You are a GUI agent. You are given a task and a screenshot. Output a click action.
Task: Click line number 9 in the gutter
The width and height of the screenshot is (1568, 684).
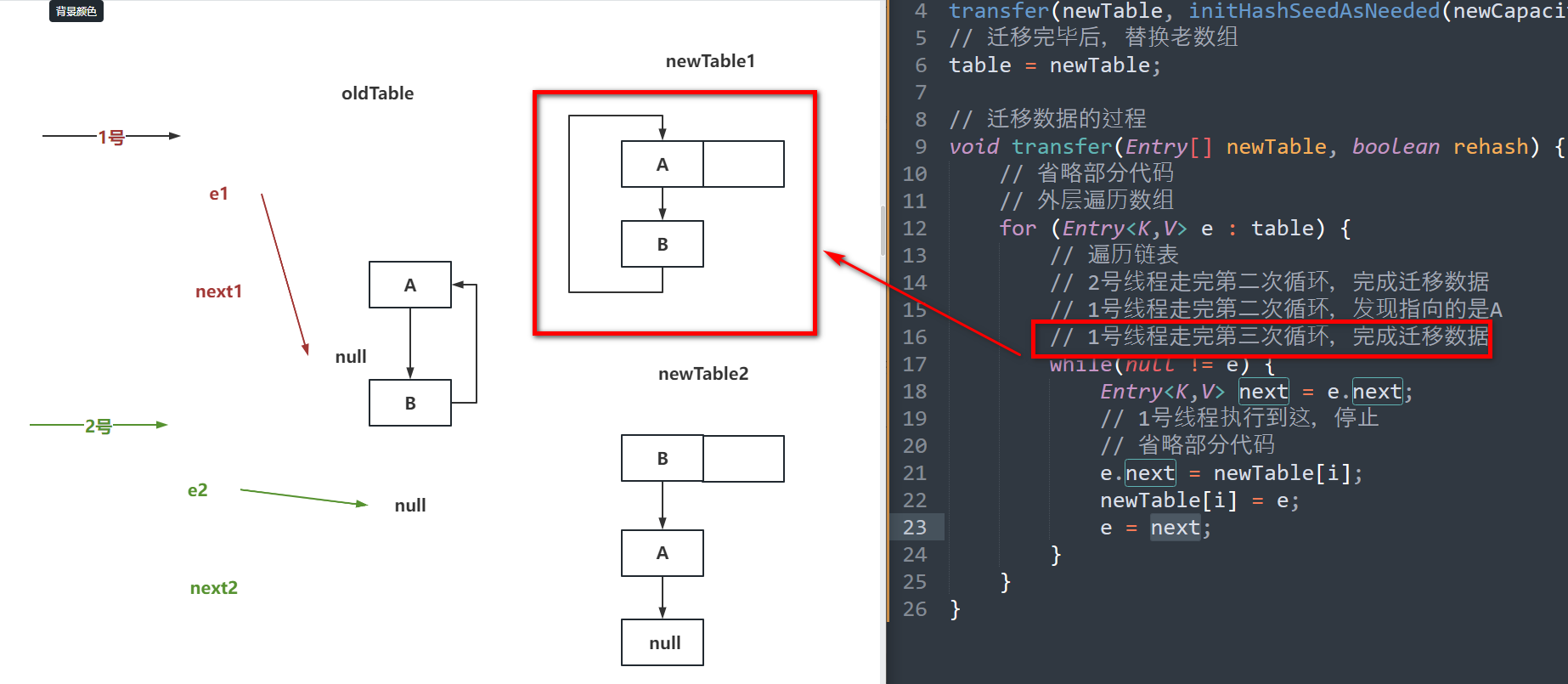point(921,147)
